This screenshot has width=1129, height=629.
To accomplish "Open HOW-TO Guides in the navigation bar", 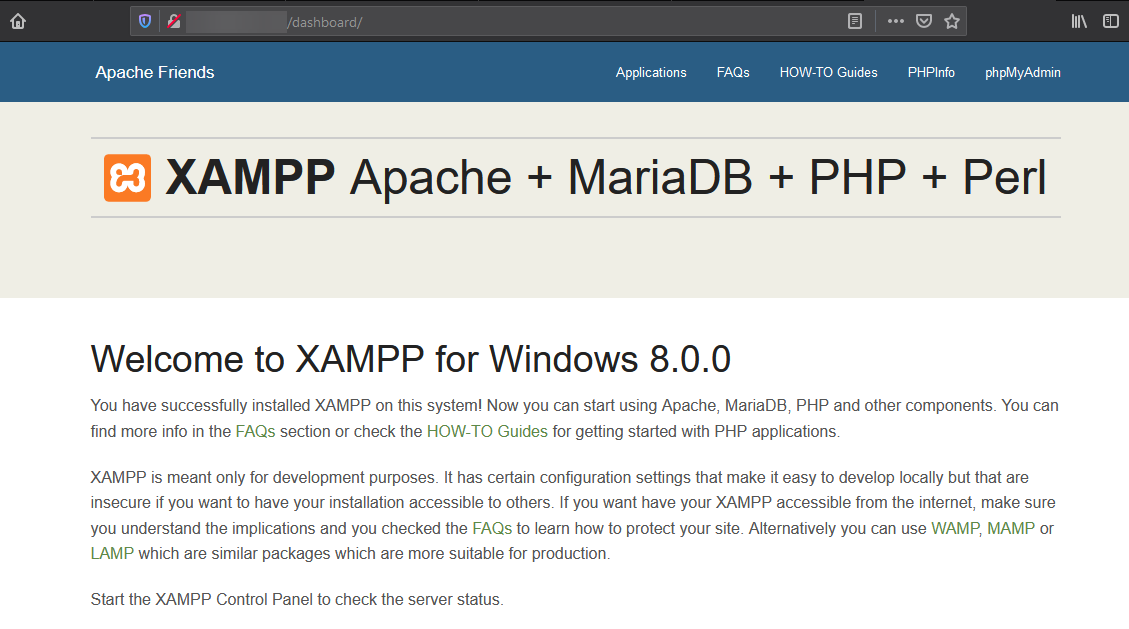I will click(829, 73).
